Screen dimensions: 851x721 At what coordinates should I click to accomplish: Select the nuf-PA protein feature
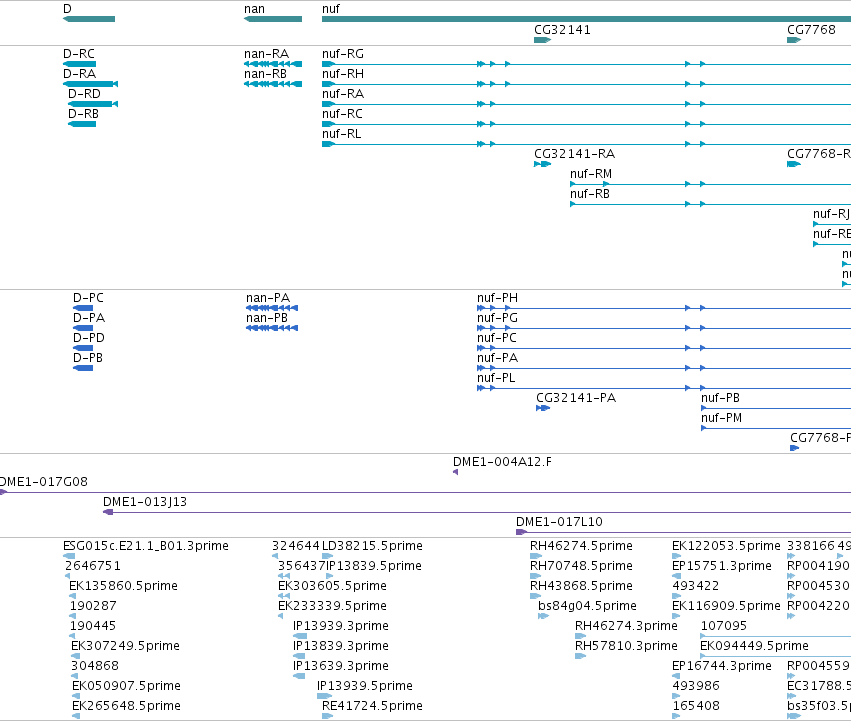(x=664, y=368)
